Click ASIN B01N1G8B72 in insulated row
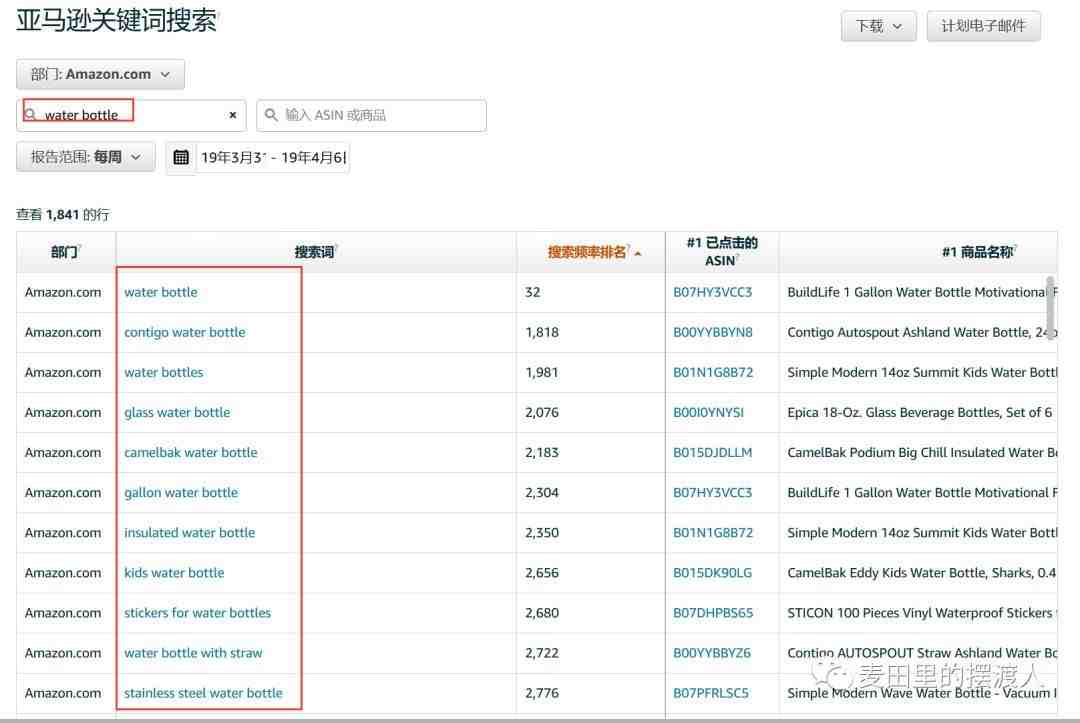The image size is (1080, 723). [713, 532]
